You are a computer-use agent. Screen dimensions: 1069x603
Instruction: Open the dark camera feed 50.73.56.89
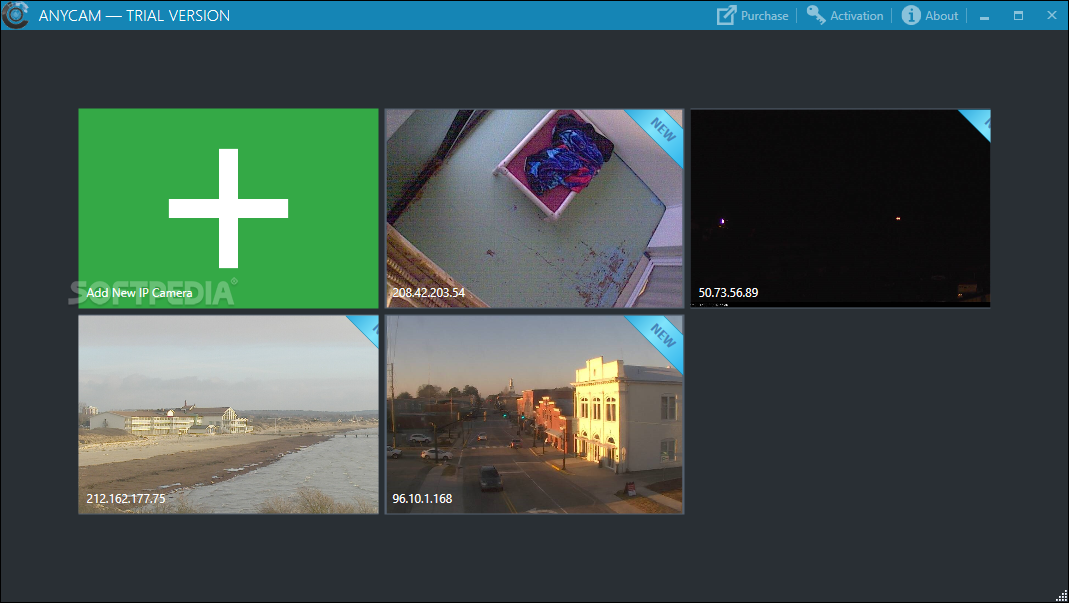click(x=841, y=208)
